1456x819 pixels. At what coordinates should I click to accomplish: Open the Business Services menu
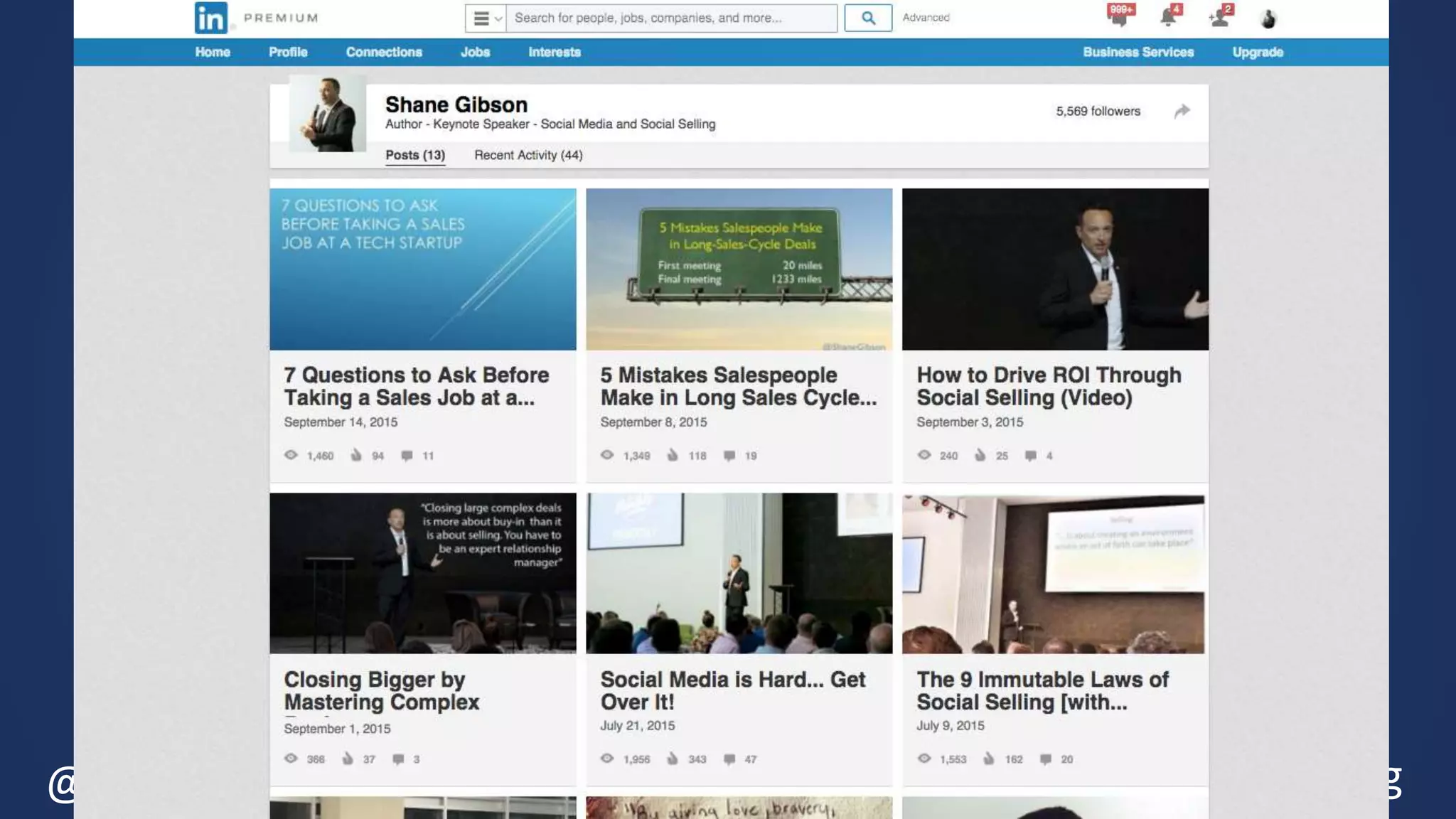(1137, 52)
